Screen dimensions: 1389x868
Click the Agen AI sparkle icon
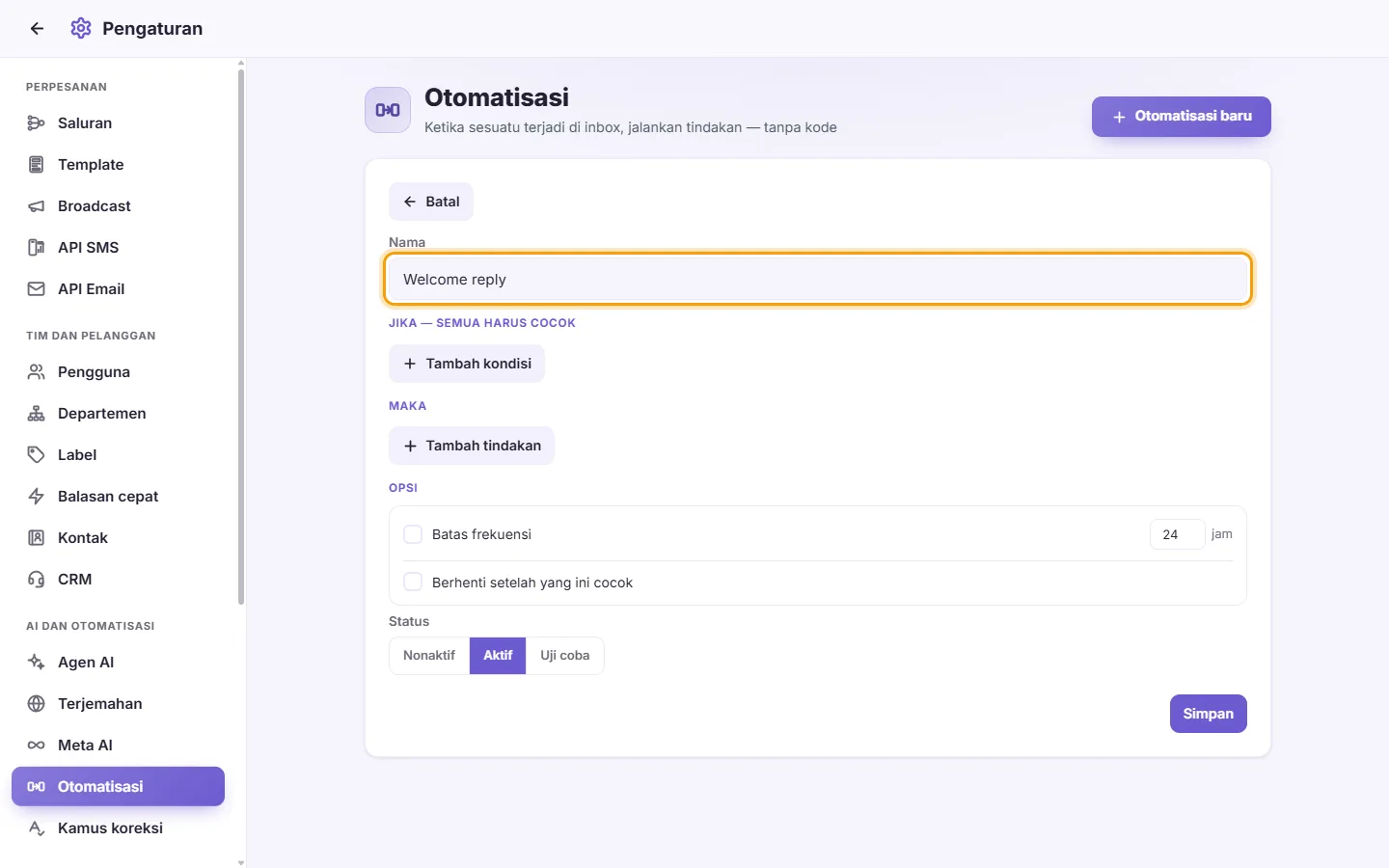37,663
